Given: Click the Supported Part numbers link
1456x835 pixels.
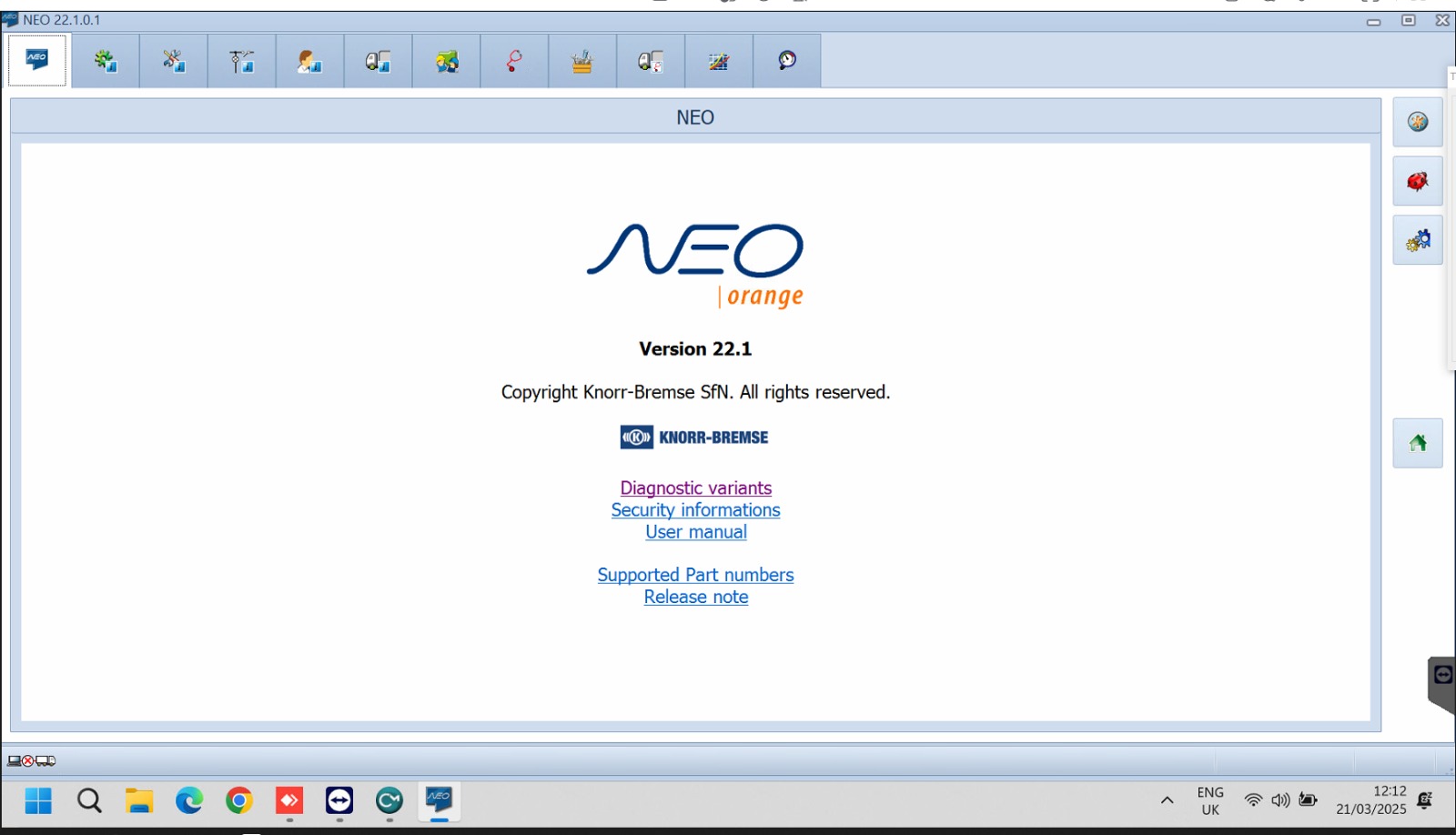Looking at the screenshot, I should click(695, 575).
